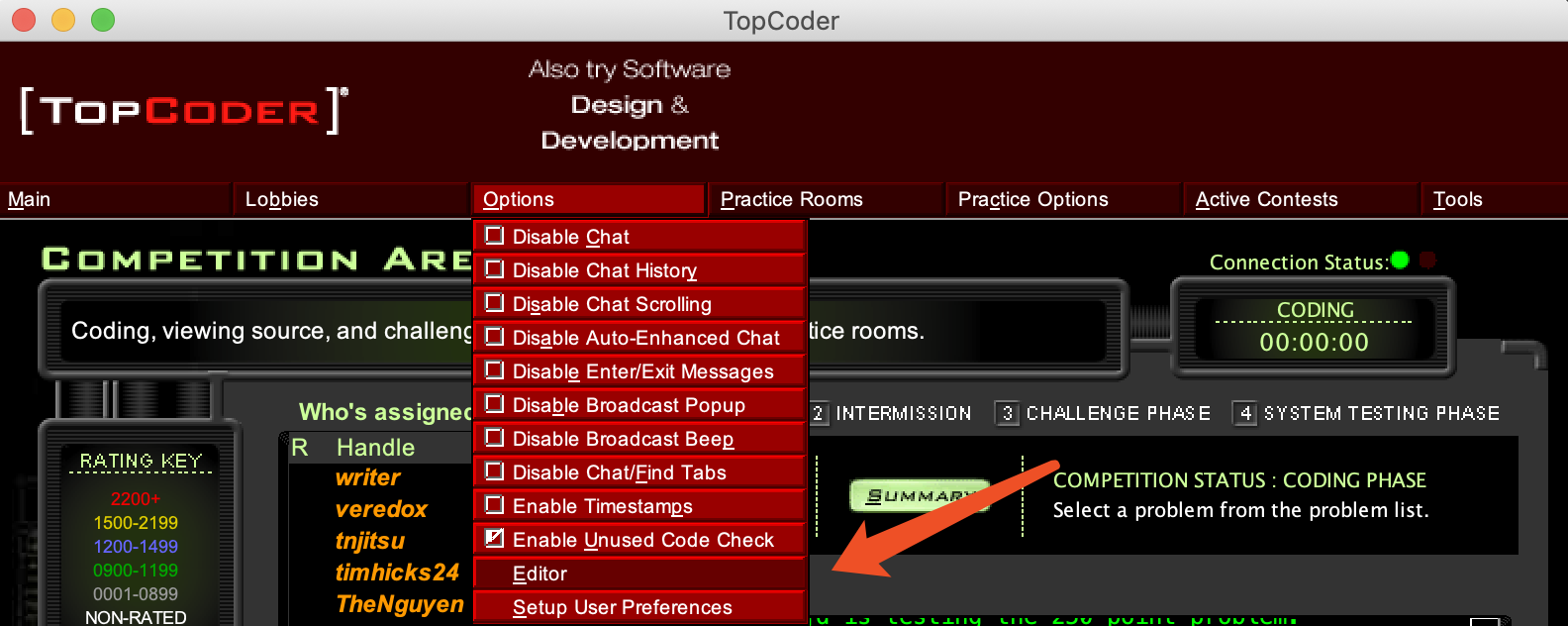Click the NON-RATED rating key entry
This screenshot has width=1568, height=626.
(x=136, y=617)
